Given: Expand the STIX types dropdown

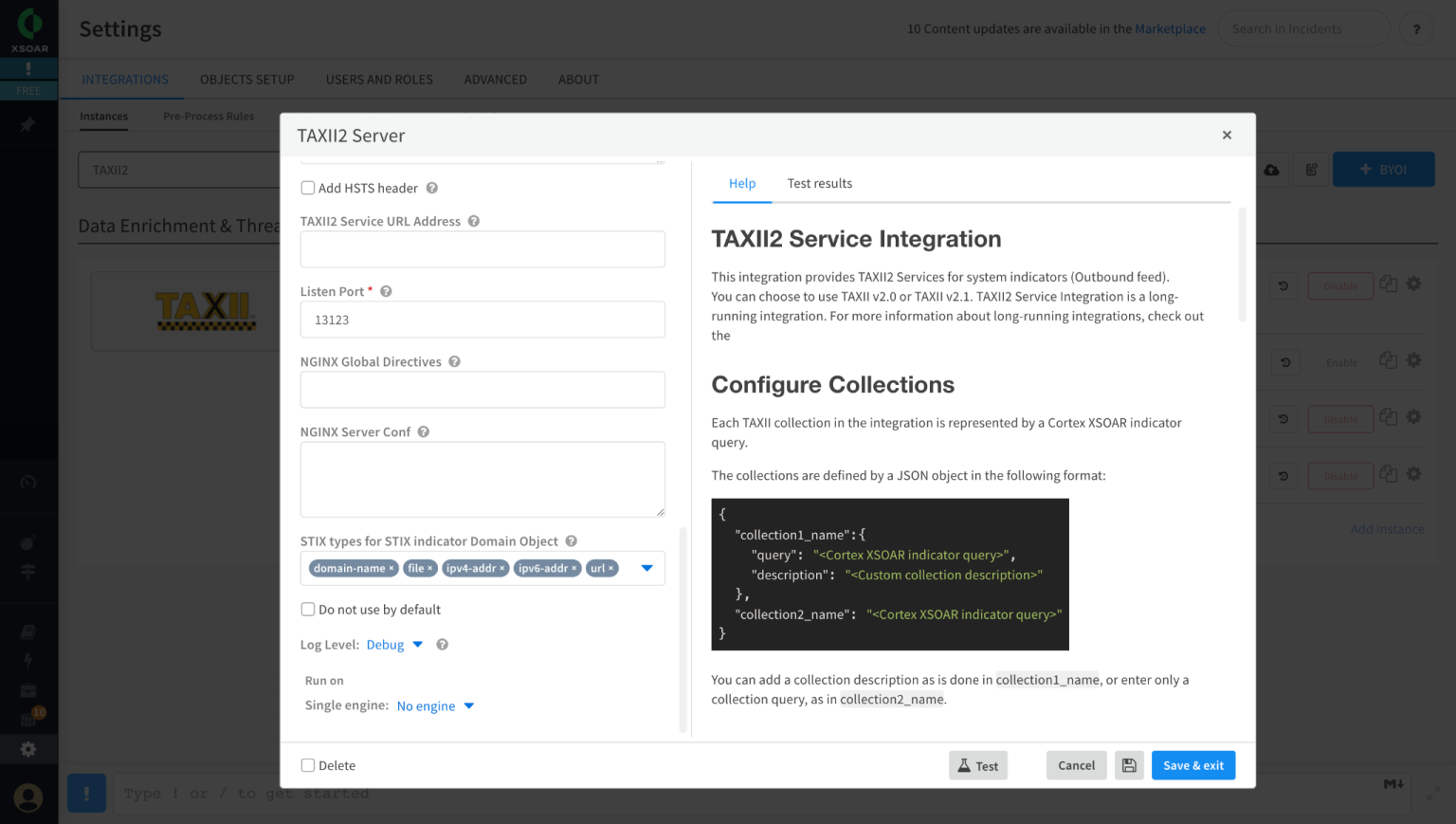Looking at the screenshot, I should [646, 568].
